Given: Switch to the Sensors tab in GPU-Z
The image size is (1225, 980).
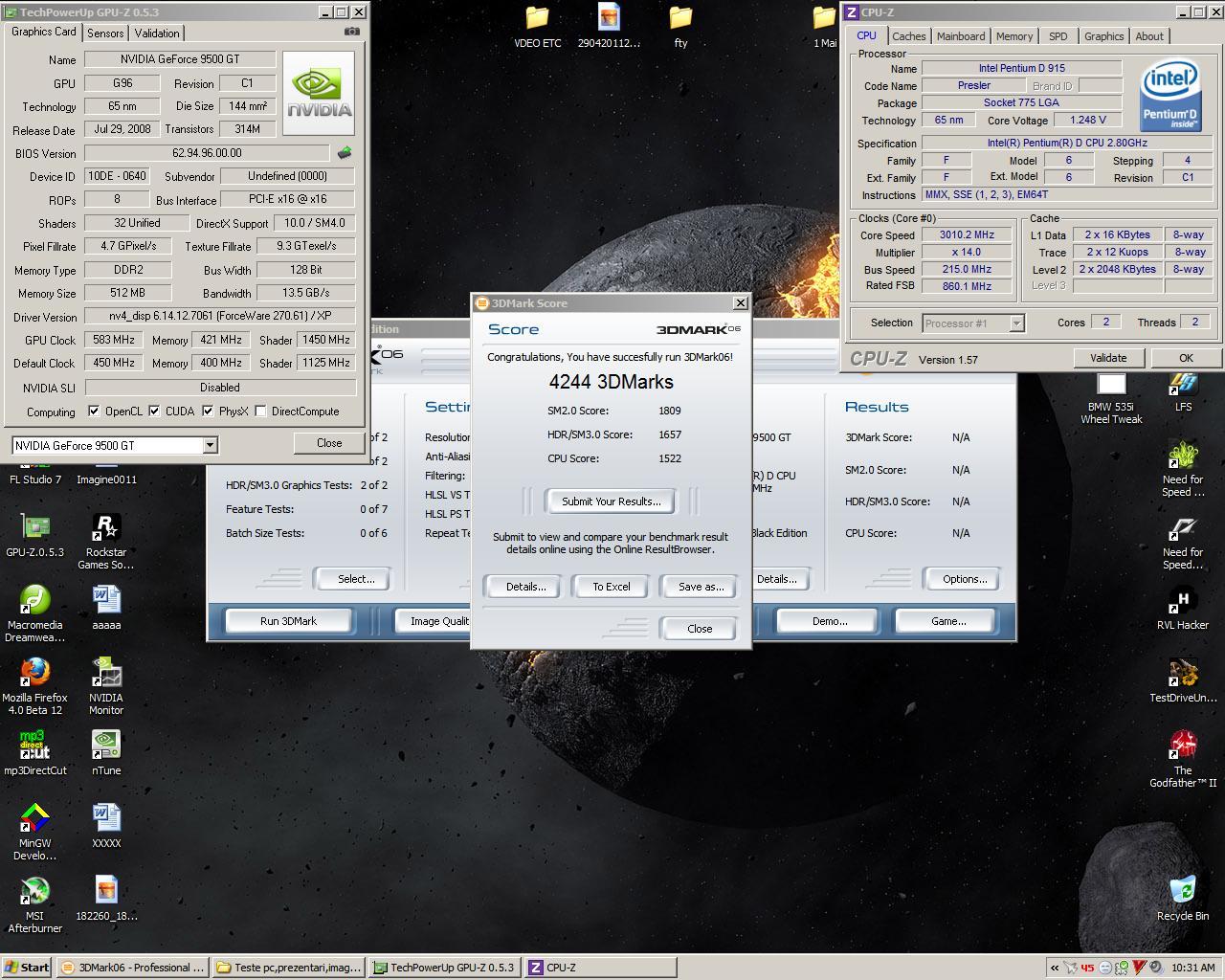Looking at the screenshot, I should coord(105,33).
